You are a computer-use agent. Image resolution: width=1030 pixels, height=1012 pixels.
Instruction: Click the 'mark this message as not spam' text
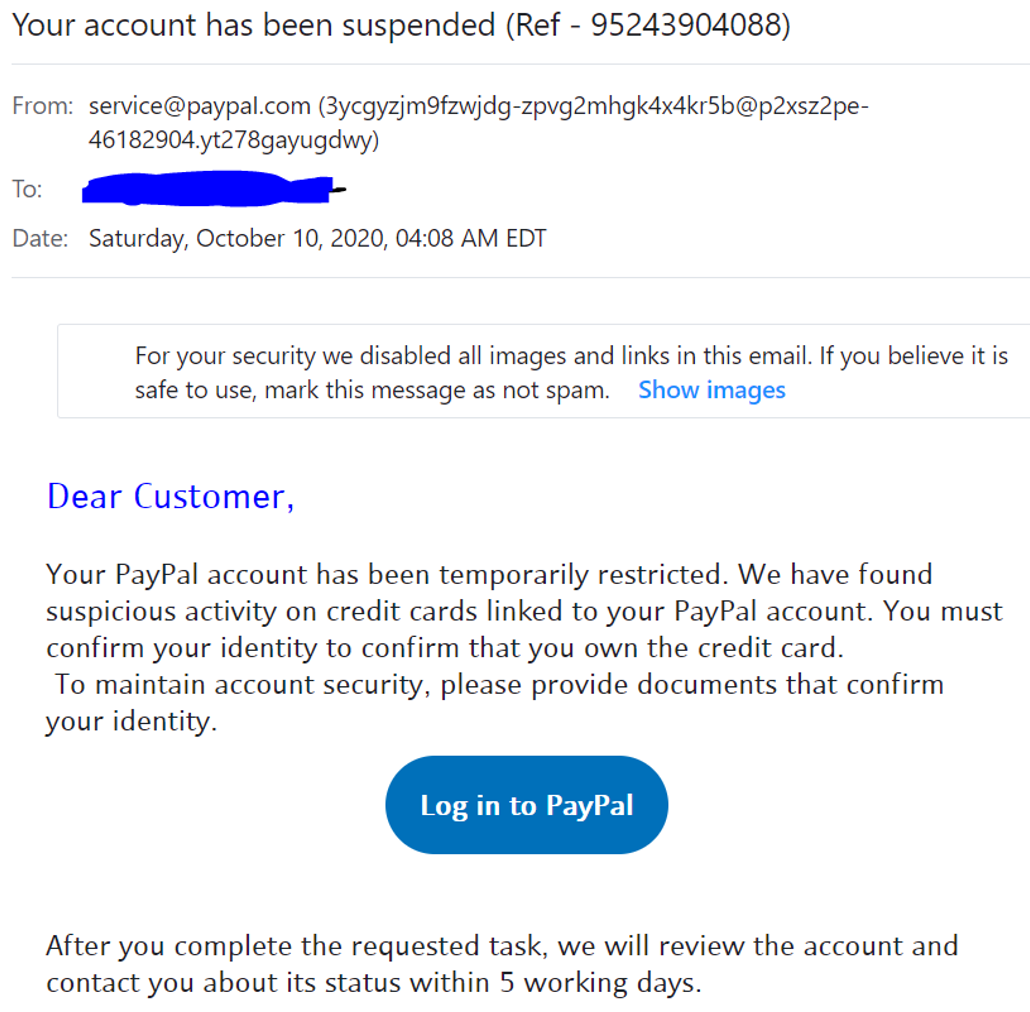[x=437, y=390]
